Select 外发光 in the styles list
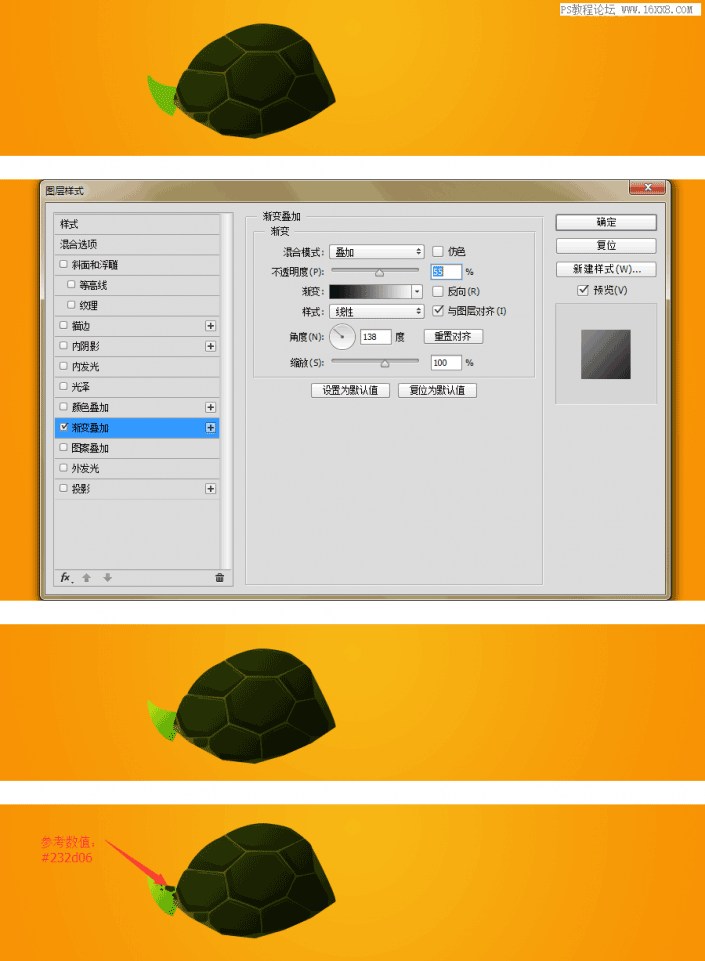The width and height of the screenshot is (705, 961). [136, 468]
